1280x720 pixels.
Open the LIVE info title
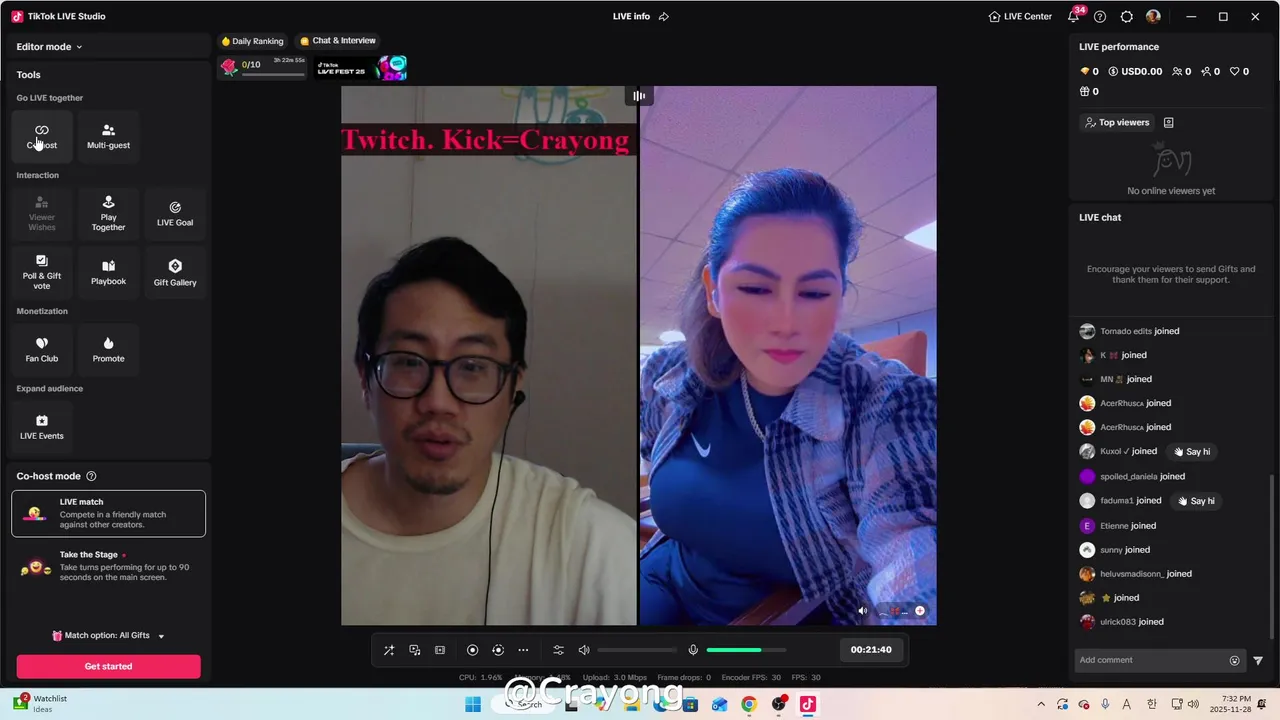tap(631, 17)
